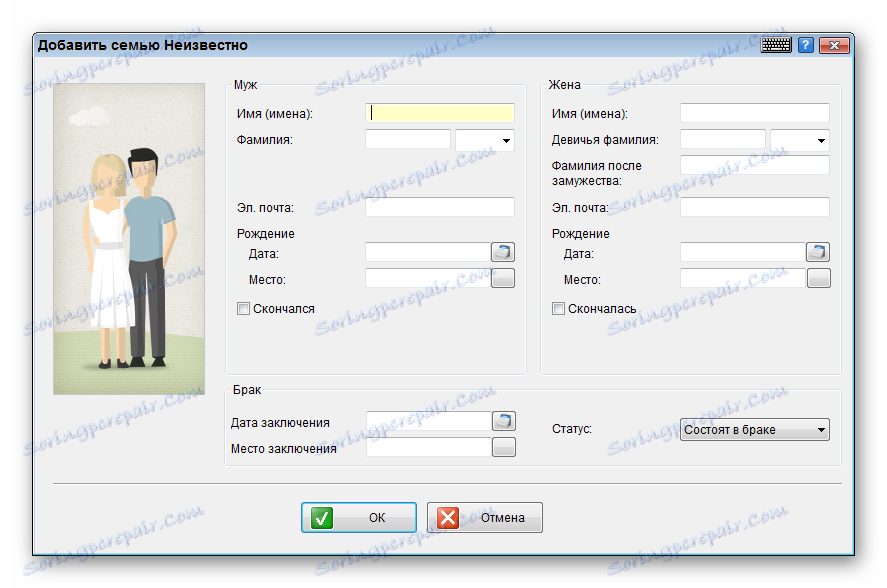Click wife's Эл. почта field
Image resolution: width=887 pixels, height=588 pixels.
tap(755, 207)
